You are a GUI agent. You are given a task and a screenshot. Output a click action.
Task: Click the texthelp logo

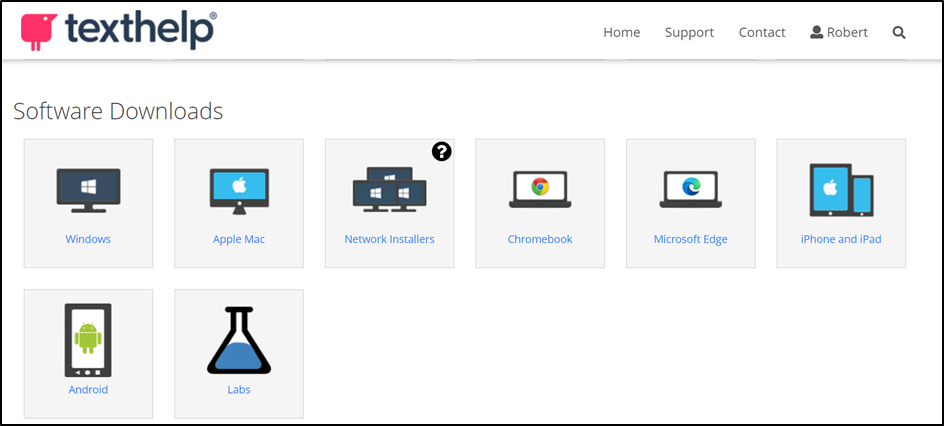[x=119, y=30]
